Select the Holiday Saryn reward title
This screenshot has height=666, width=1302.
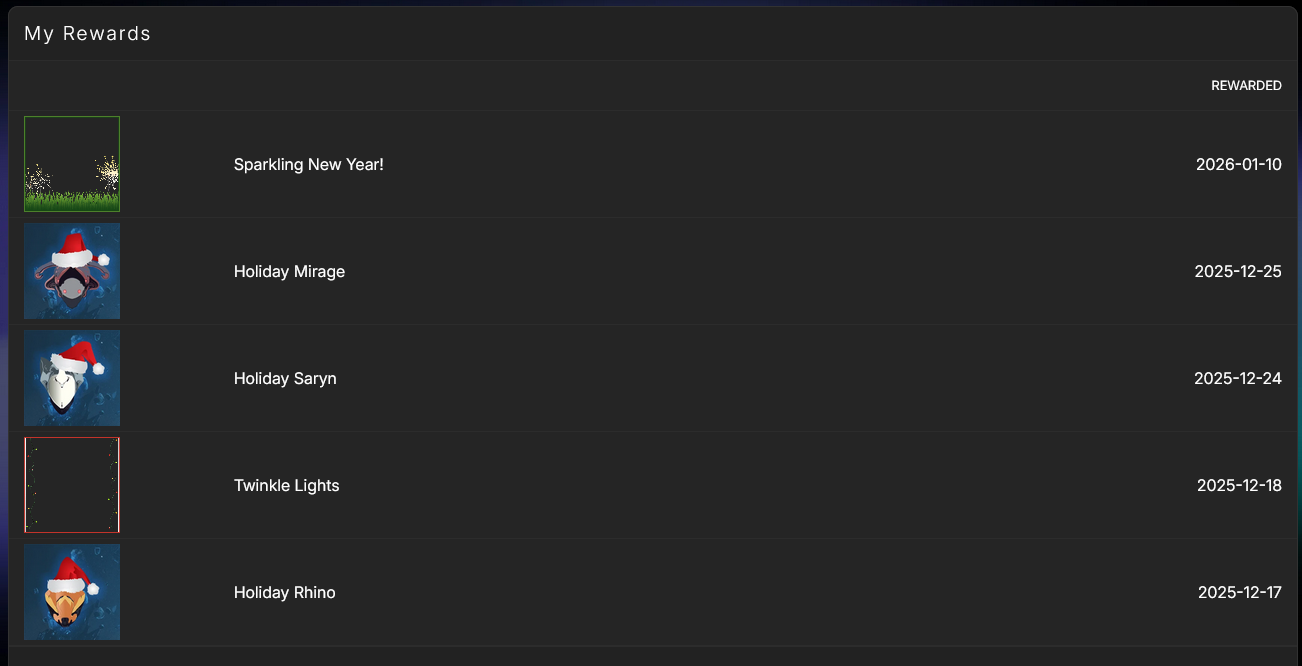point(285,378)
